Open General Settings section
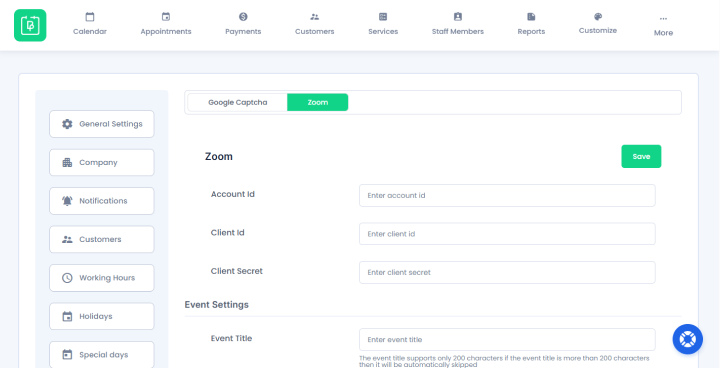 coord(101,124)
